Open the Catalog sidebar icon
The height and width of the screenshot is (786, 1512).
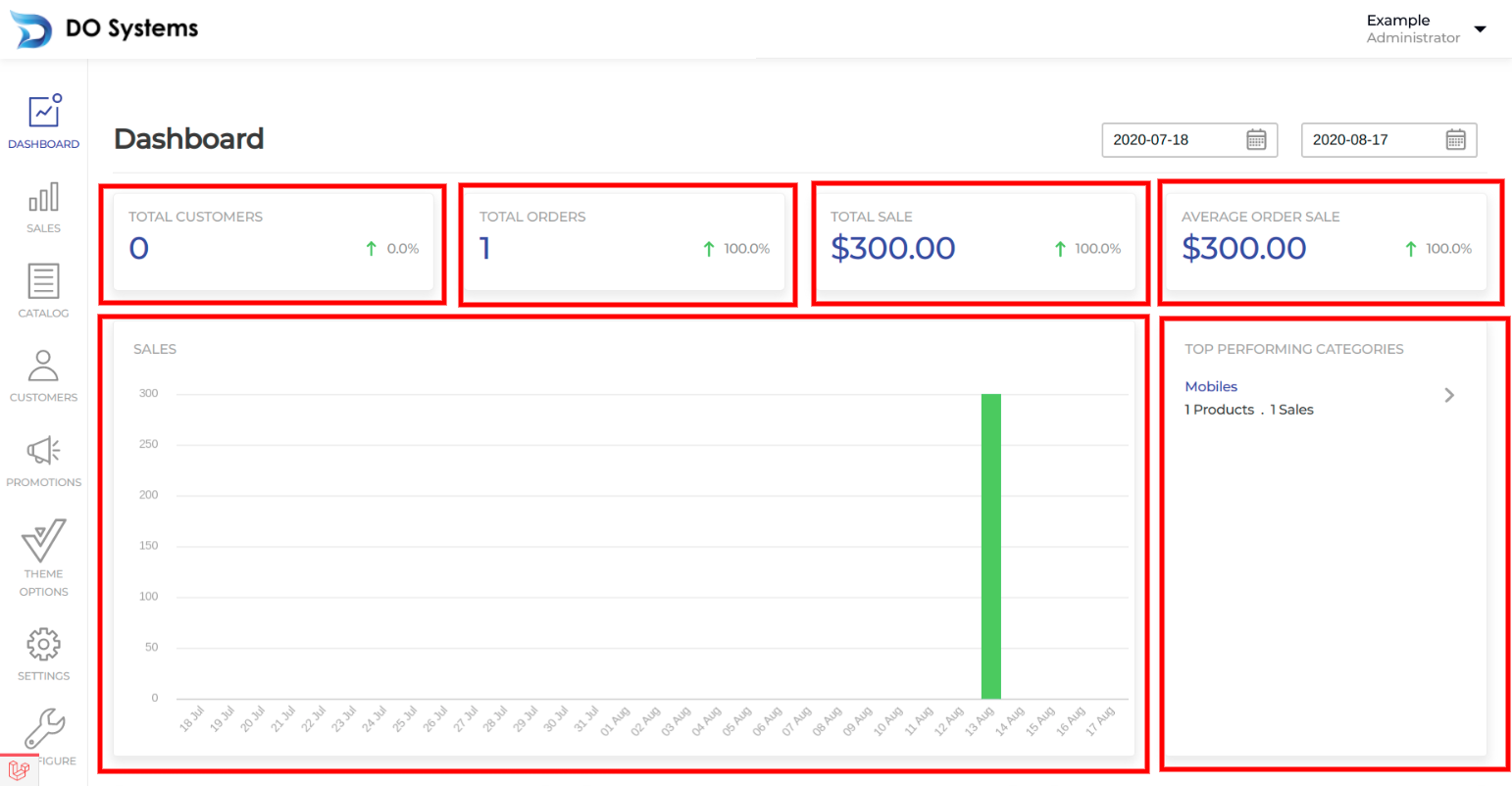[43, 282]
